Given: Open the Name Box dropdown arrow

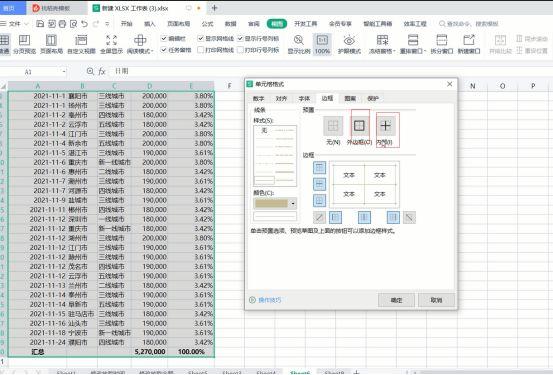Looking at the screenshot, I should click(64, 72).
